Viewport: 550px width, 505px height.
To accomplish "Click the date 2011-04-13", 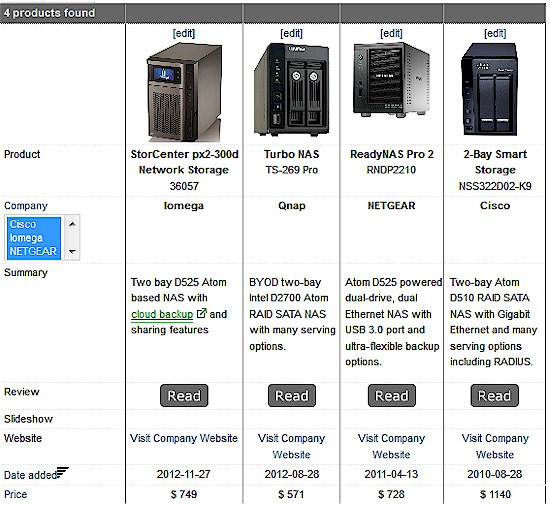I will tap(391, 474).
